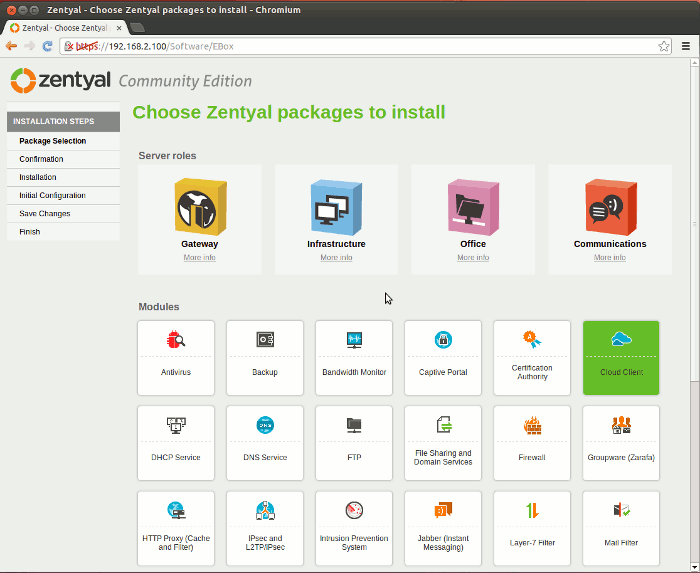The image size is (700, 573).
Task: Click the Modules heading
Action: click(159, 307)
